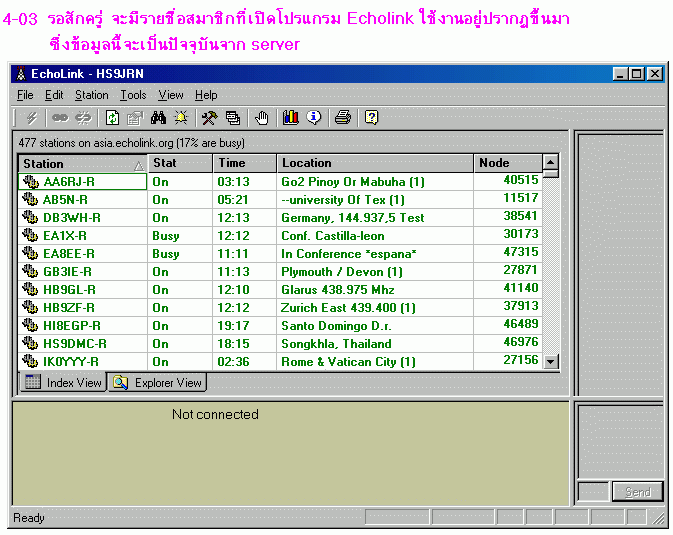This screenshot has width=673, height=535.
Task: Open the File menu
Action: coord(25,95)
